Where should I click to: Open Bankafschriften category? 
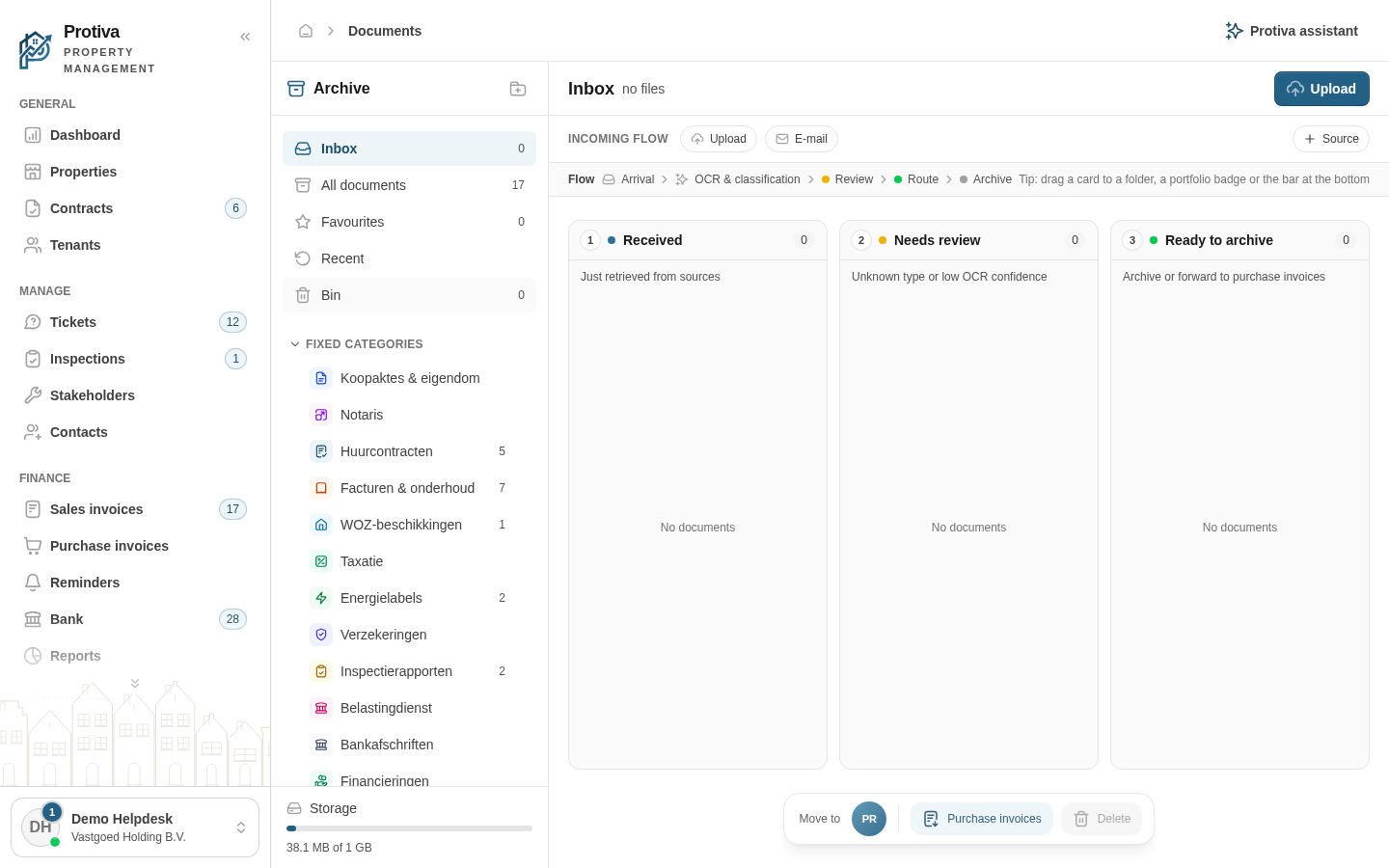409,745
